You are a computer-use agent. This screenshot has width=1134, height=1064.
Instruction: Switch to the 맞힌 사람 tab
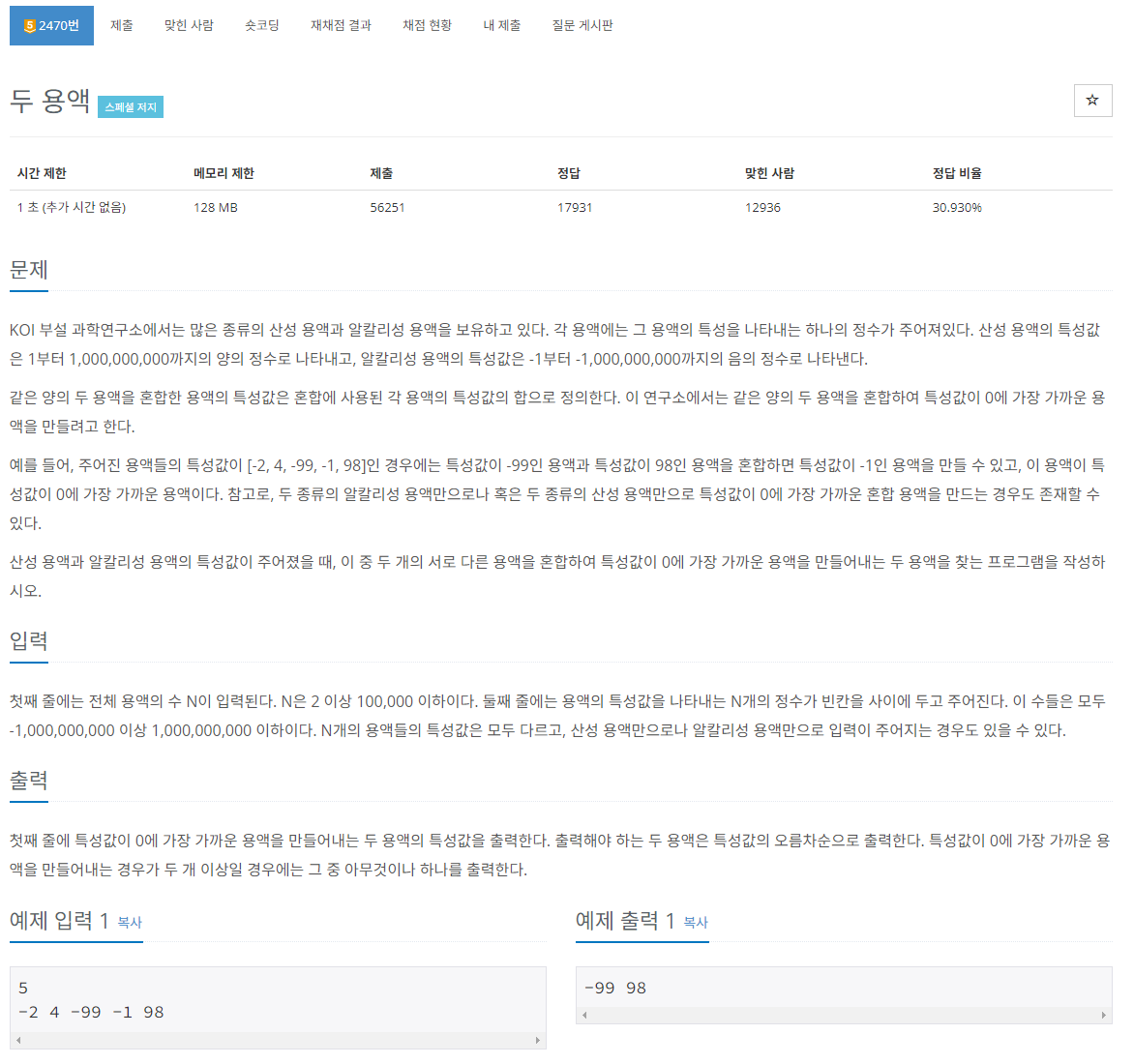coord(189,25)
